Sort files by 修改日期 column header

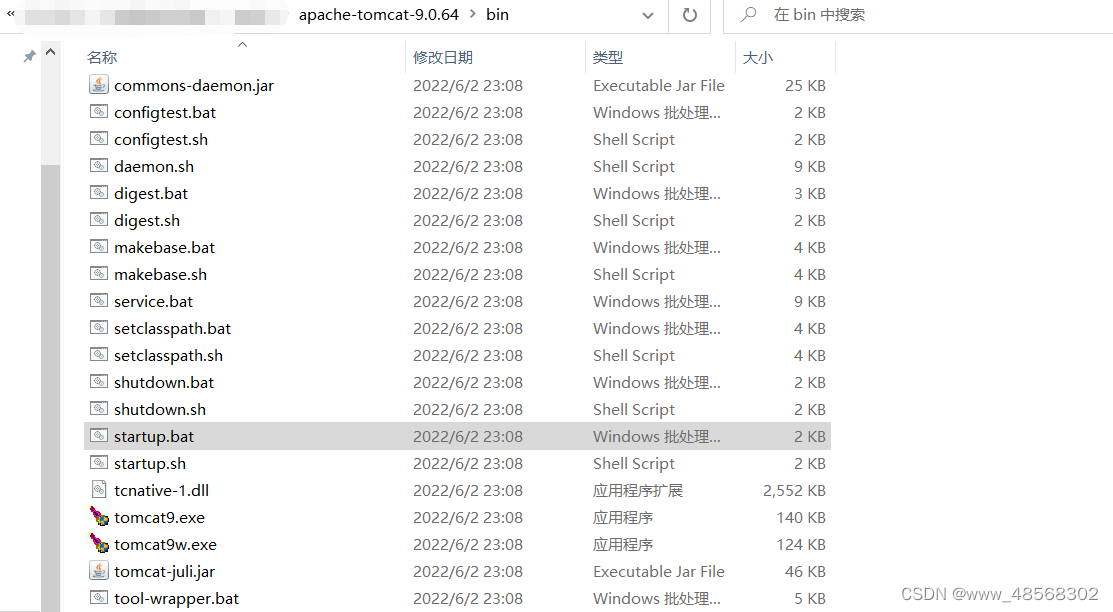[443, 57]
